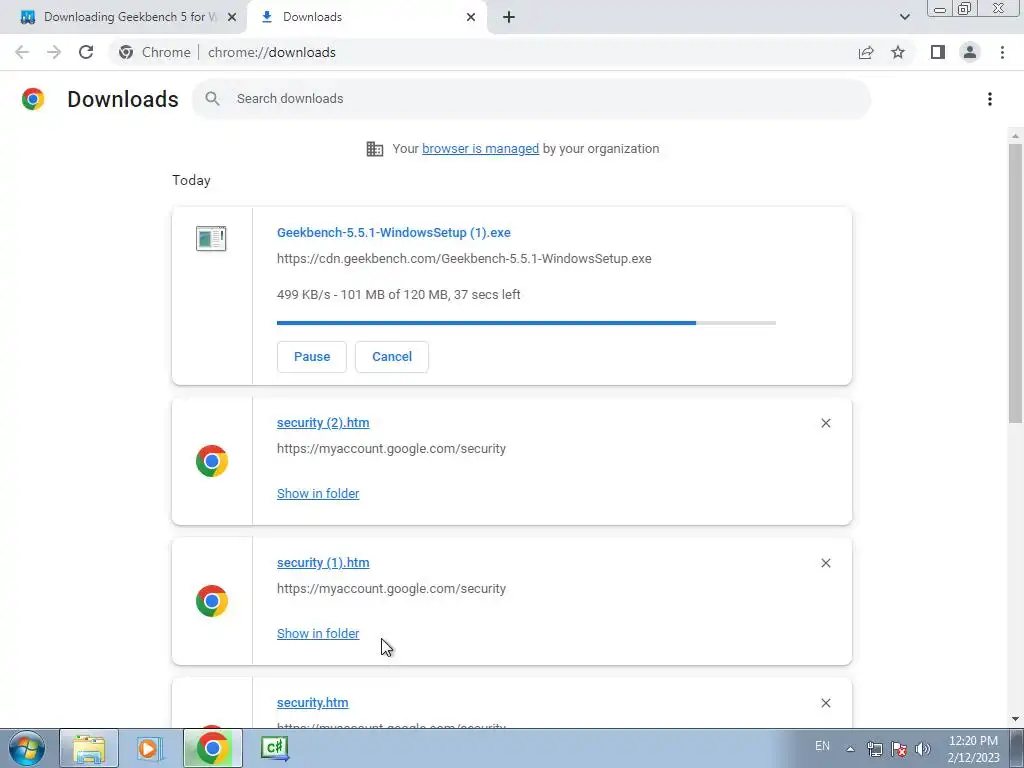Remove security (1).htm from the list

click(825, 563)
